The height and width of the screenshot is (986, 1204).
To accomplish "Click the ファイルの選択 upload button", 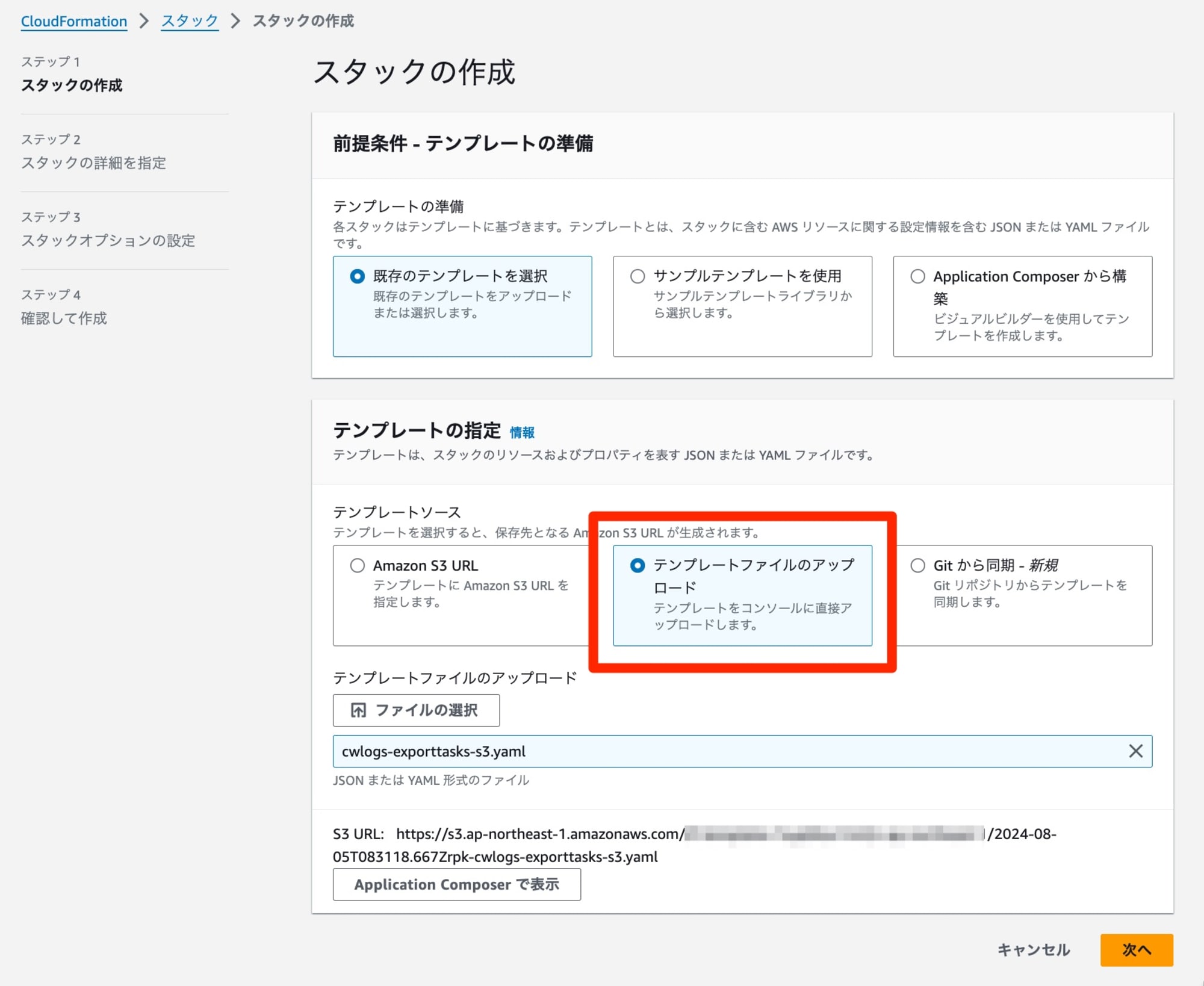I will (x=416, y=710).
